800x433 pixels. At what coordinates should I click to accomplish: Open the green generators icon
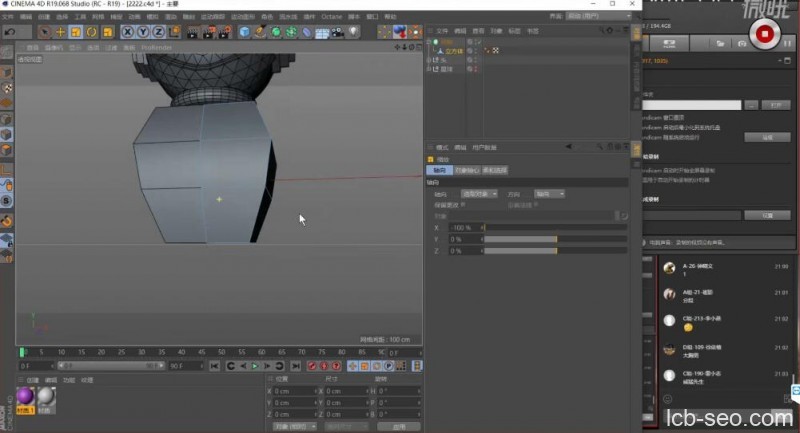(276, 32)
